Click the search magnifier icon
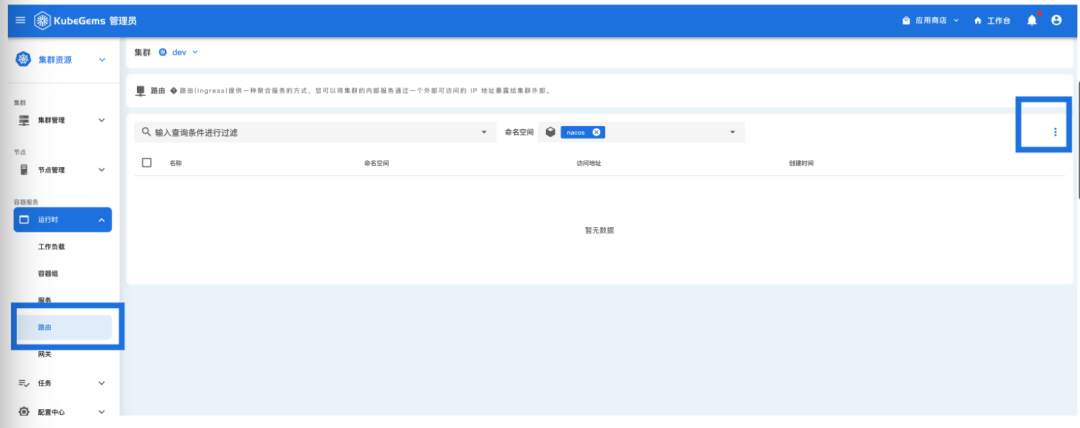Image resolution: width=1080 pixels, height=428 pixels. pyautogui.click(x=146, y=132)
